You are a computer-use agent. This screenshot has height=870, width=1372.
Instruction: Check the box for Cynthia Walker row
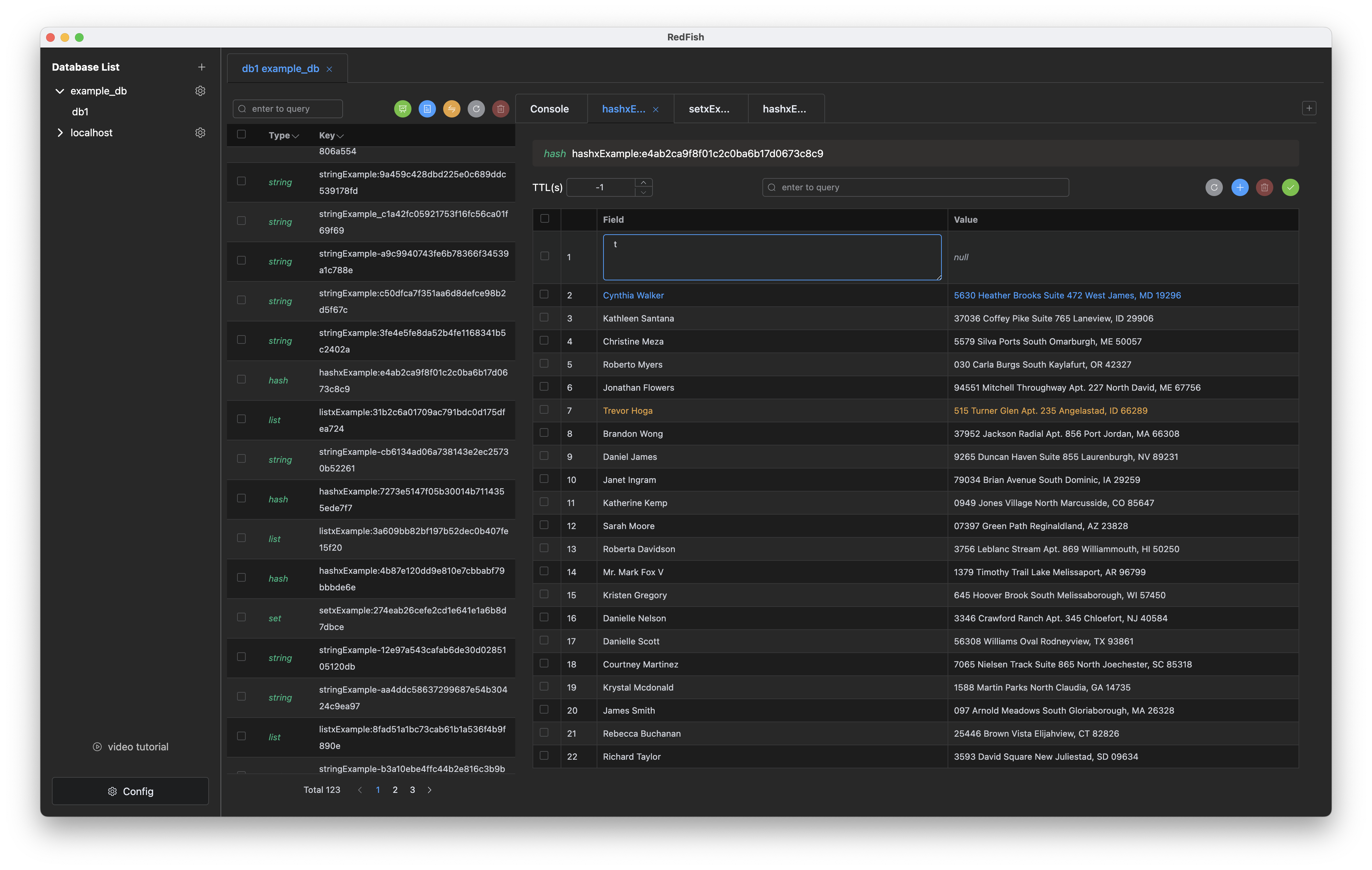tap(544, 295)
